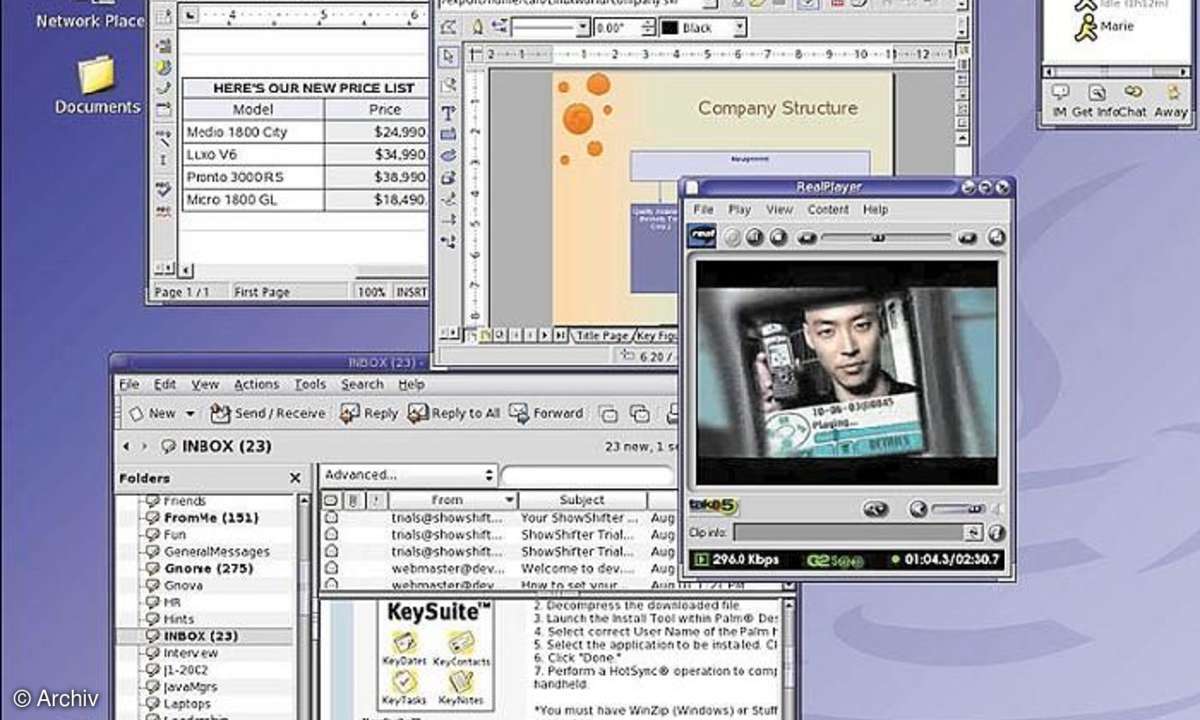Viewport: 1200px width, 720px height.
Task: Open the Network Places desktop icon
Action: 90,15
